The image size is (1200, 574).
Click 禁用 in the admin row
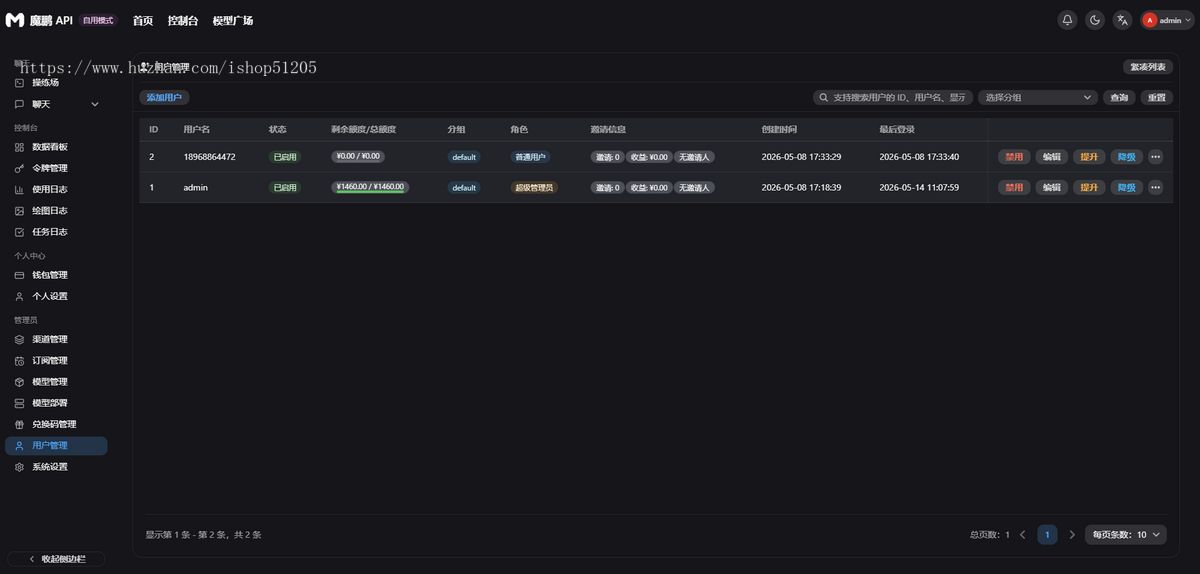click(x=1014, y=187)
